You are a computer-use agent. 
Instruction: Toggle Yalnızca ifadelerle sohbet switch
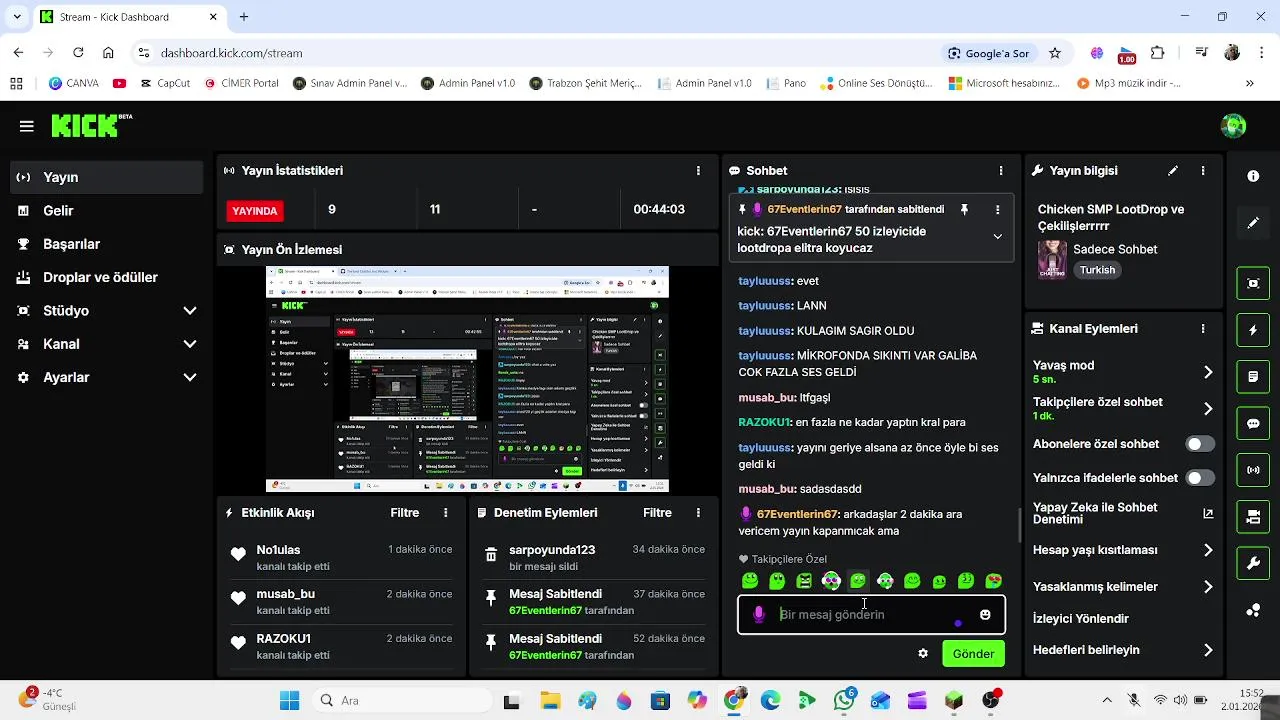(1200, 478)
